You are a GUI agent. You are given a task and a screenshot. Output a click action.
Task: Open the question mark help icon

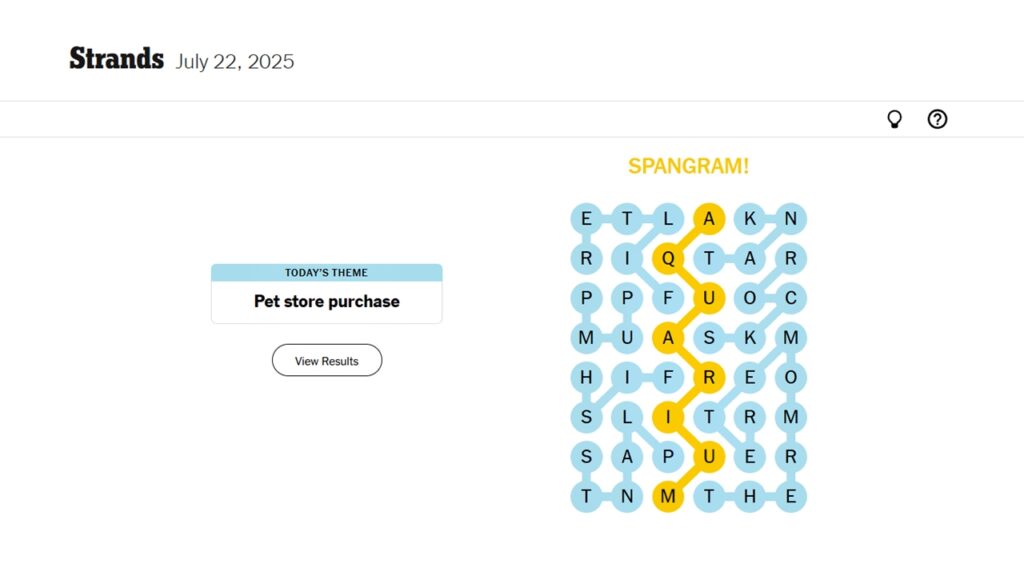click(x=937, y=119)
